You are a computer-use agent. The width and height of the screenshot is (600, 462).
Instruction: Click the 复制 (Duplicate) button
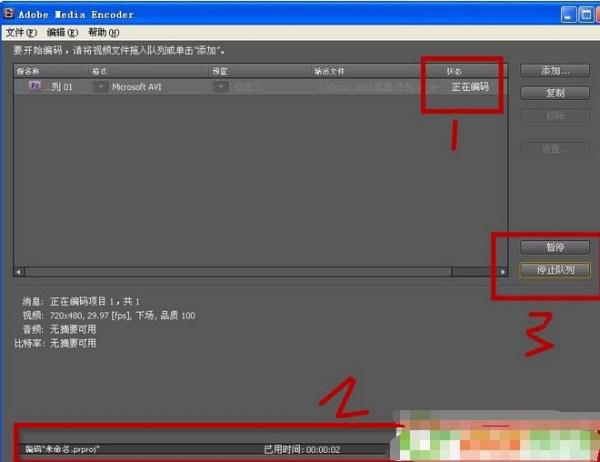click(x=554, y=93)
